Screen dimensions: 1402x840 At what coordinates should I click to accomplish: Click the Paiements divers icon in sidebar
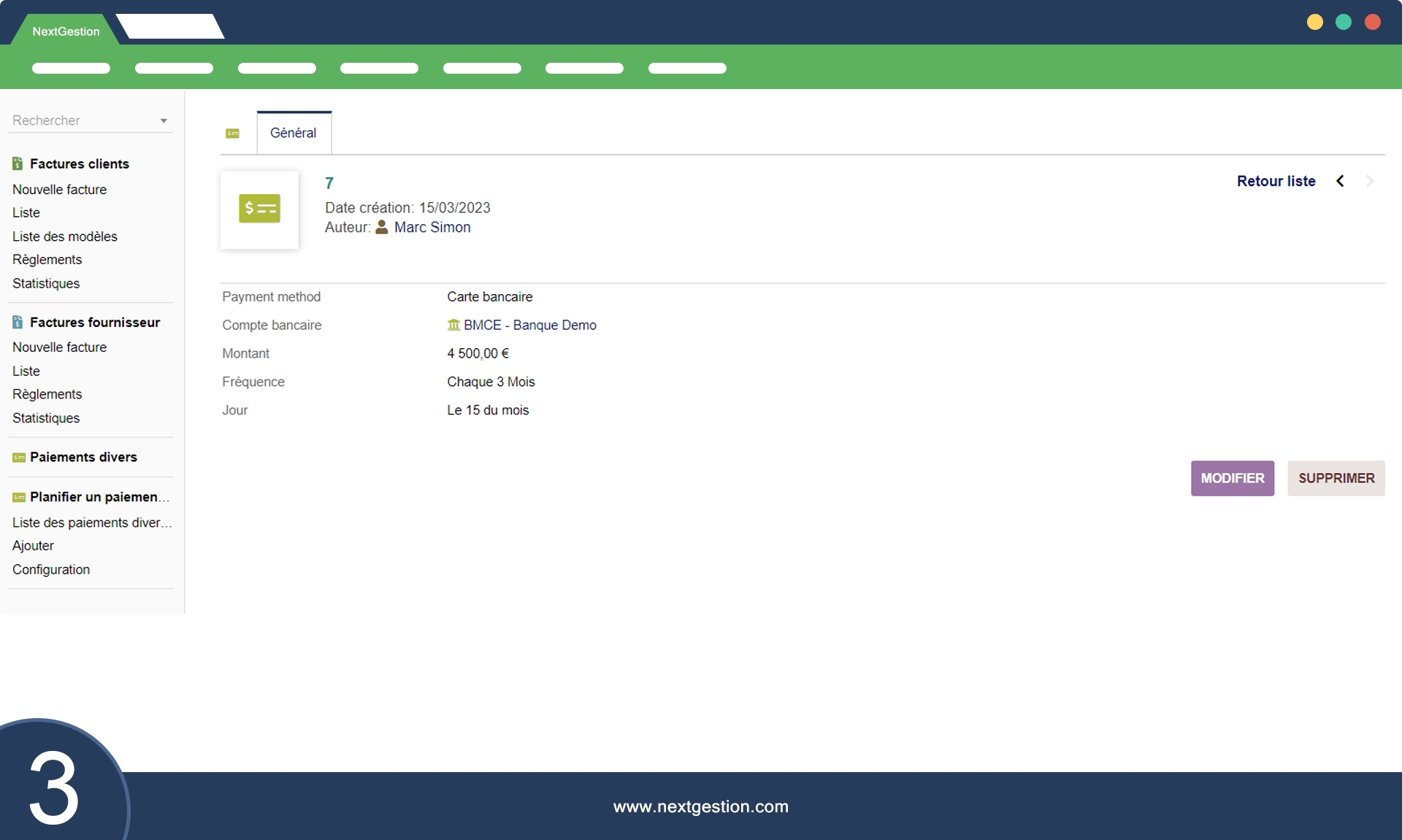pos(19,458)
